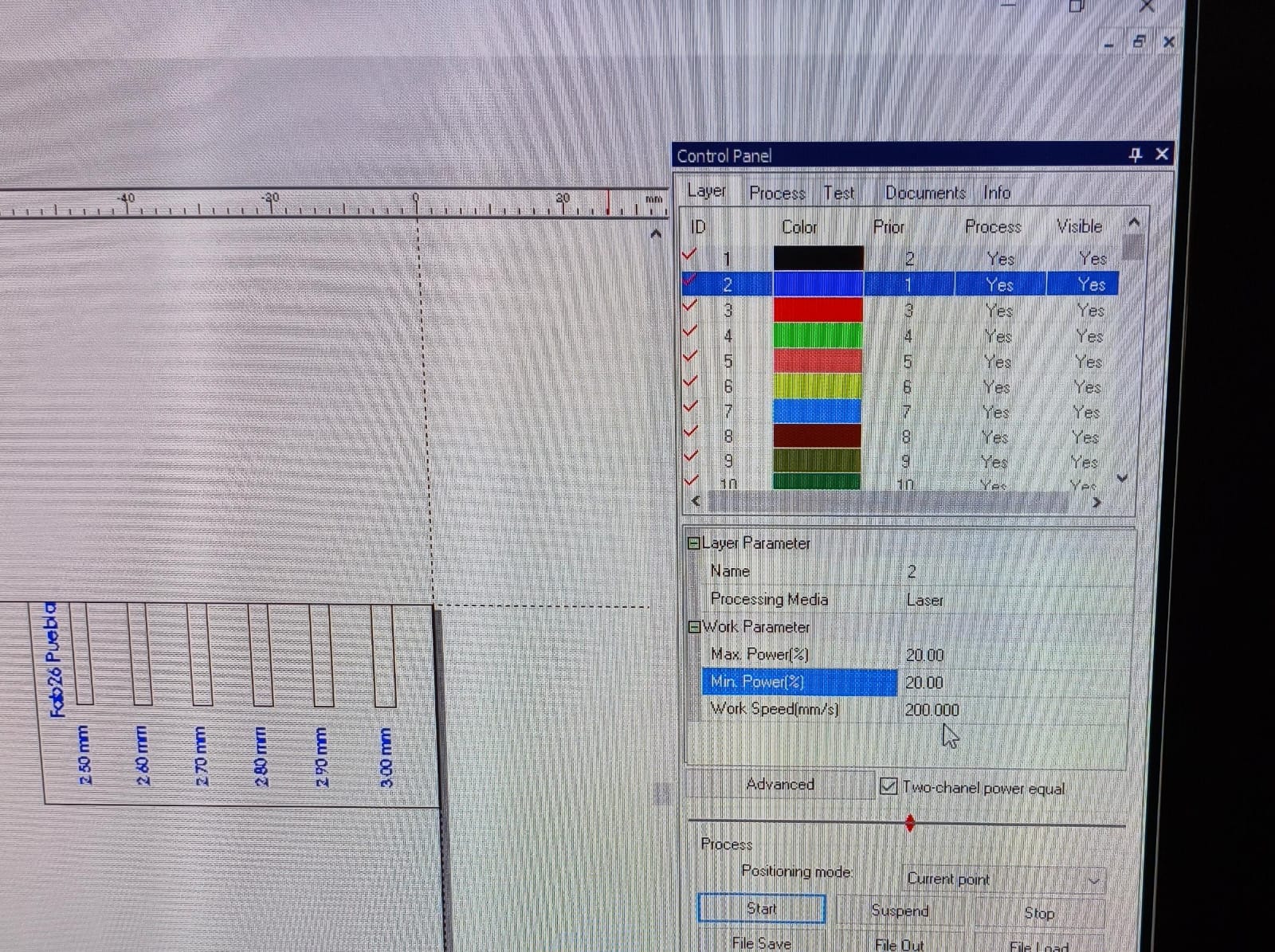Viewport: 1275px width, 952px height.
Task: Open the Documents tab
Action: click(x=924, y=193)
